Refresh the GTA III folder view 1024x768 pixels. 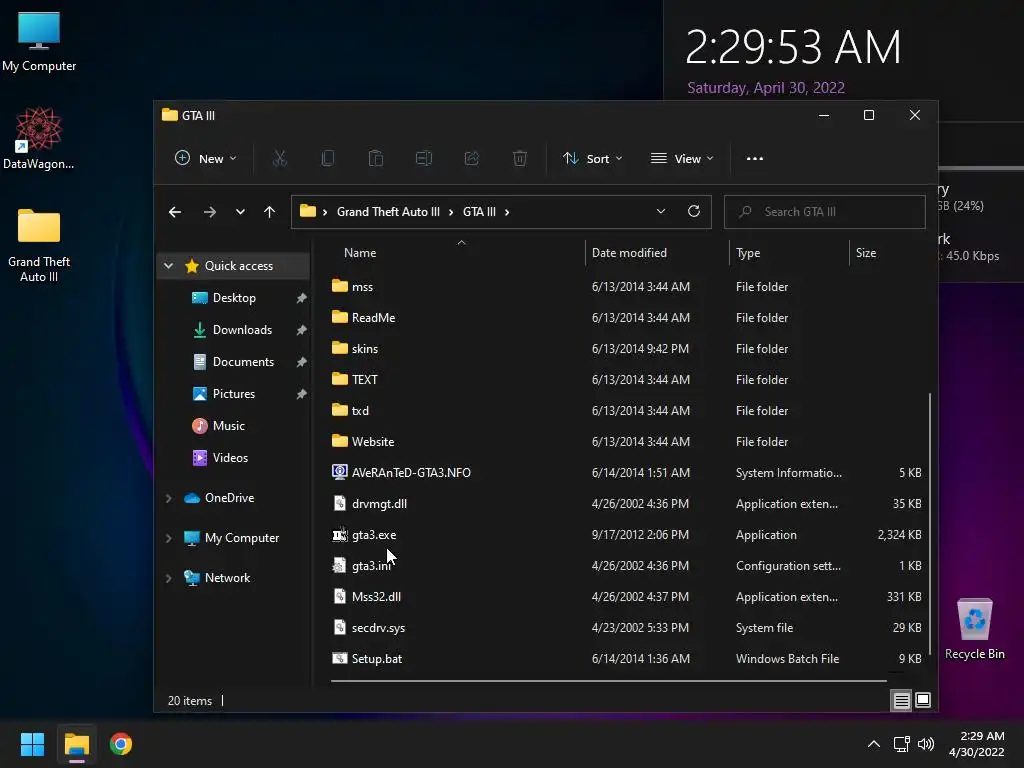694,211
